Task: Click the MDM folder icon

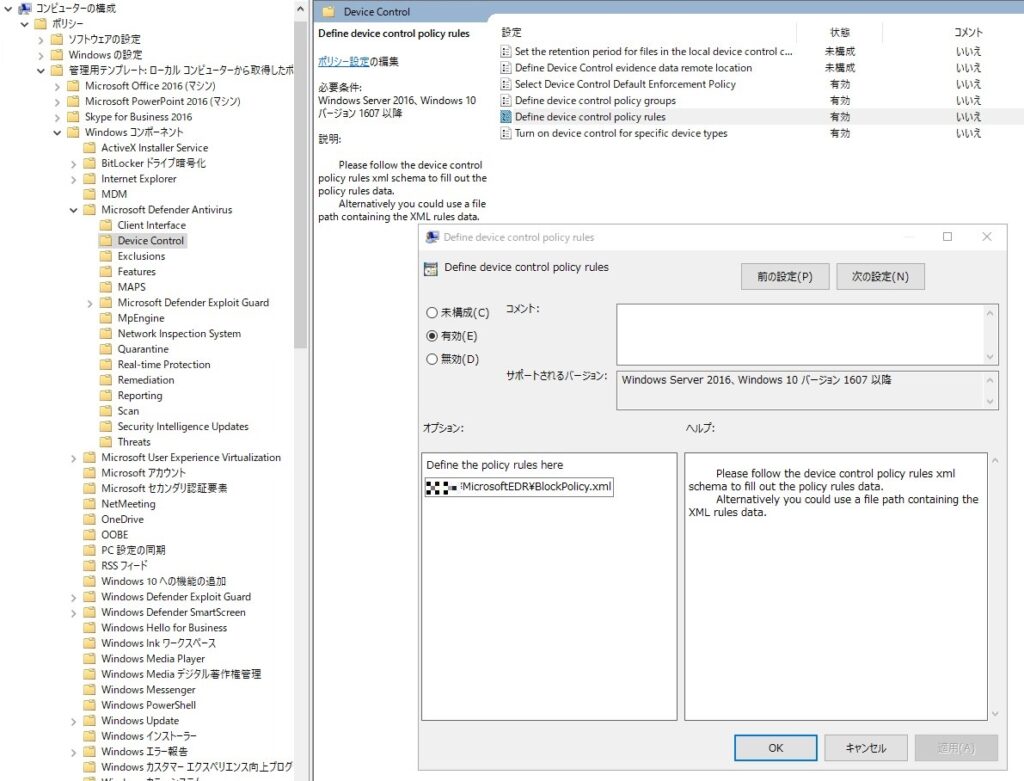Action: (x=89, y=194)
